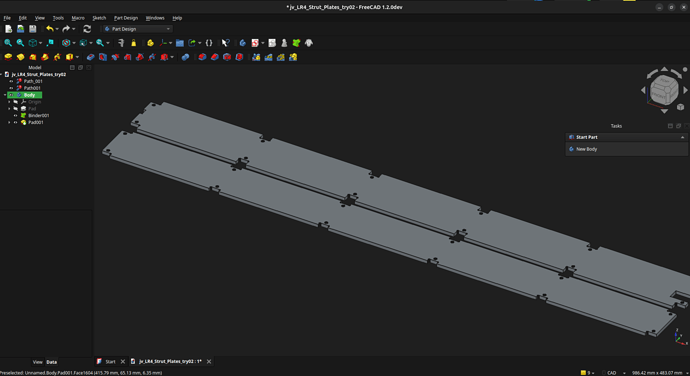The height and width of the screenshot is (376, 690).
Task: Click the What's This help cursor icon
Action: pos(225,43)
